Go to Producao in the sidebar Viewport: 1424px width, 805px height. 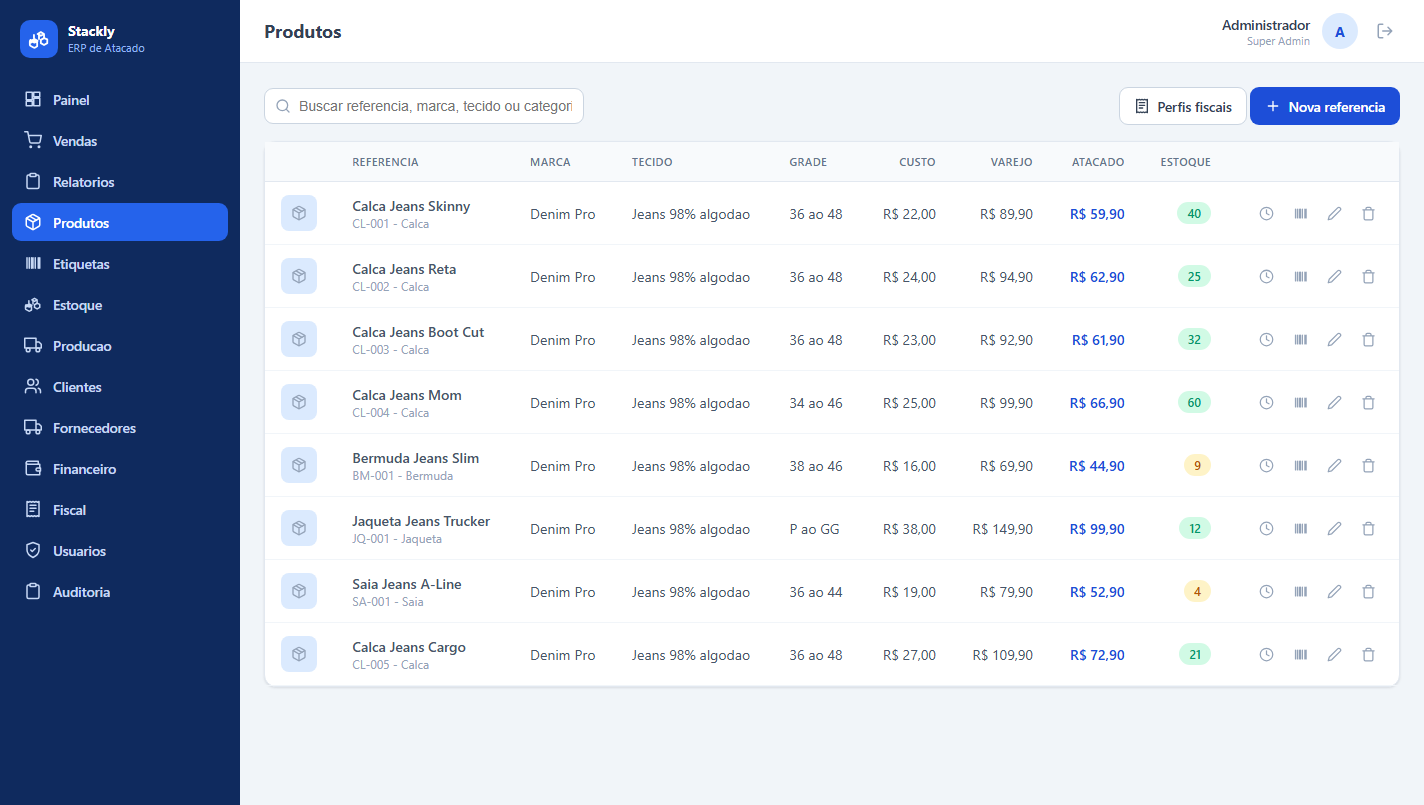(120, 346)
